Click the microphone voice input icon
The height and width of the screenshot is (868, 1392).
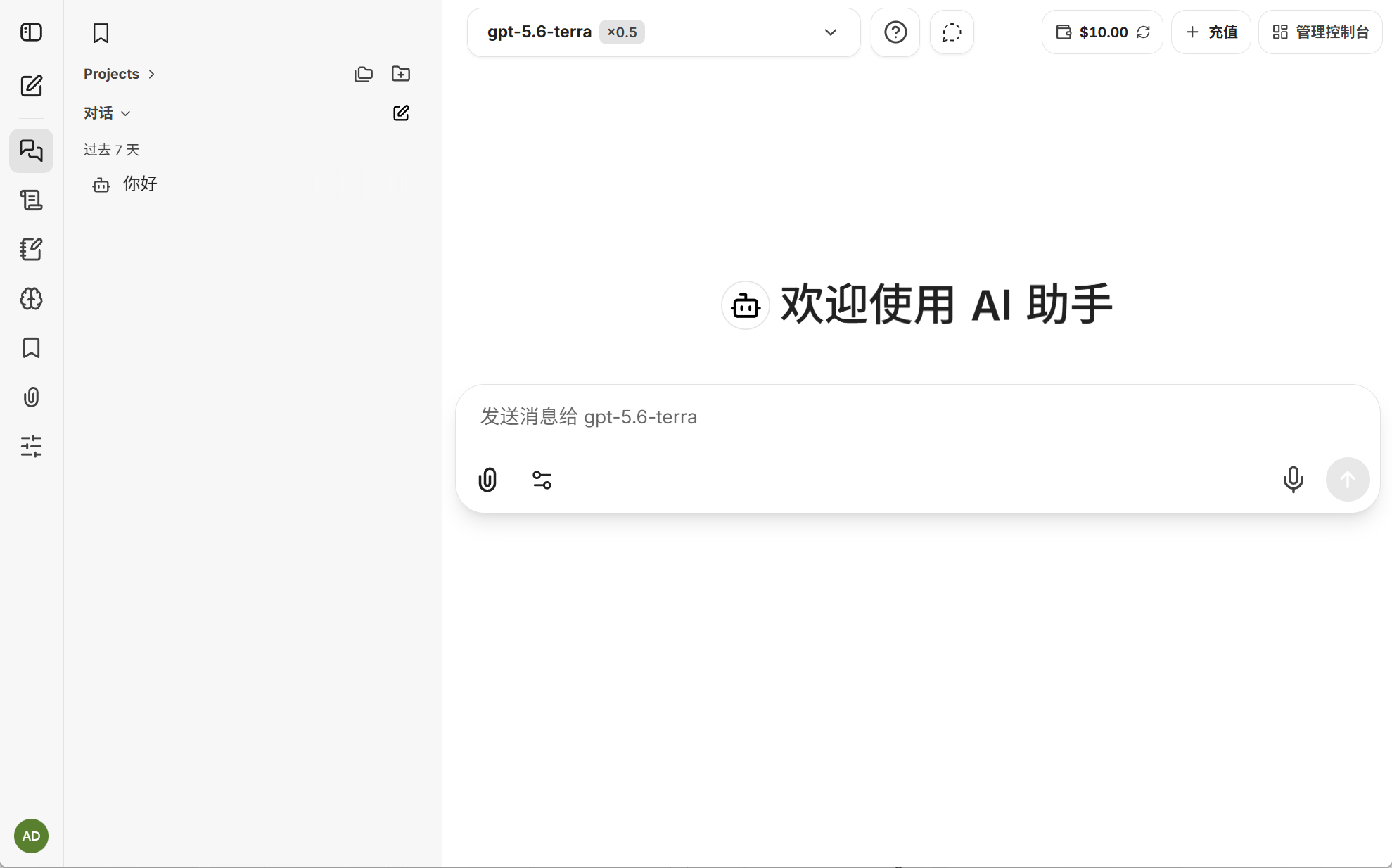click(x=1293, y=480)
